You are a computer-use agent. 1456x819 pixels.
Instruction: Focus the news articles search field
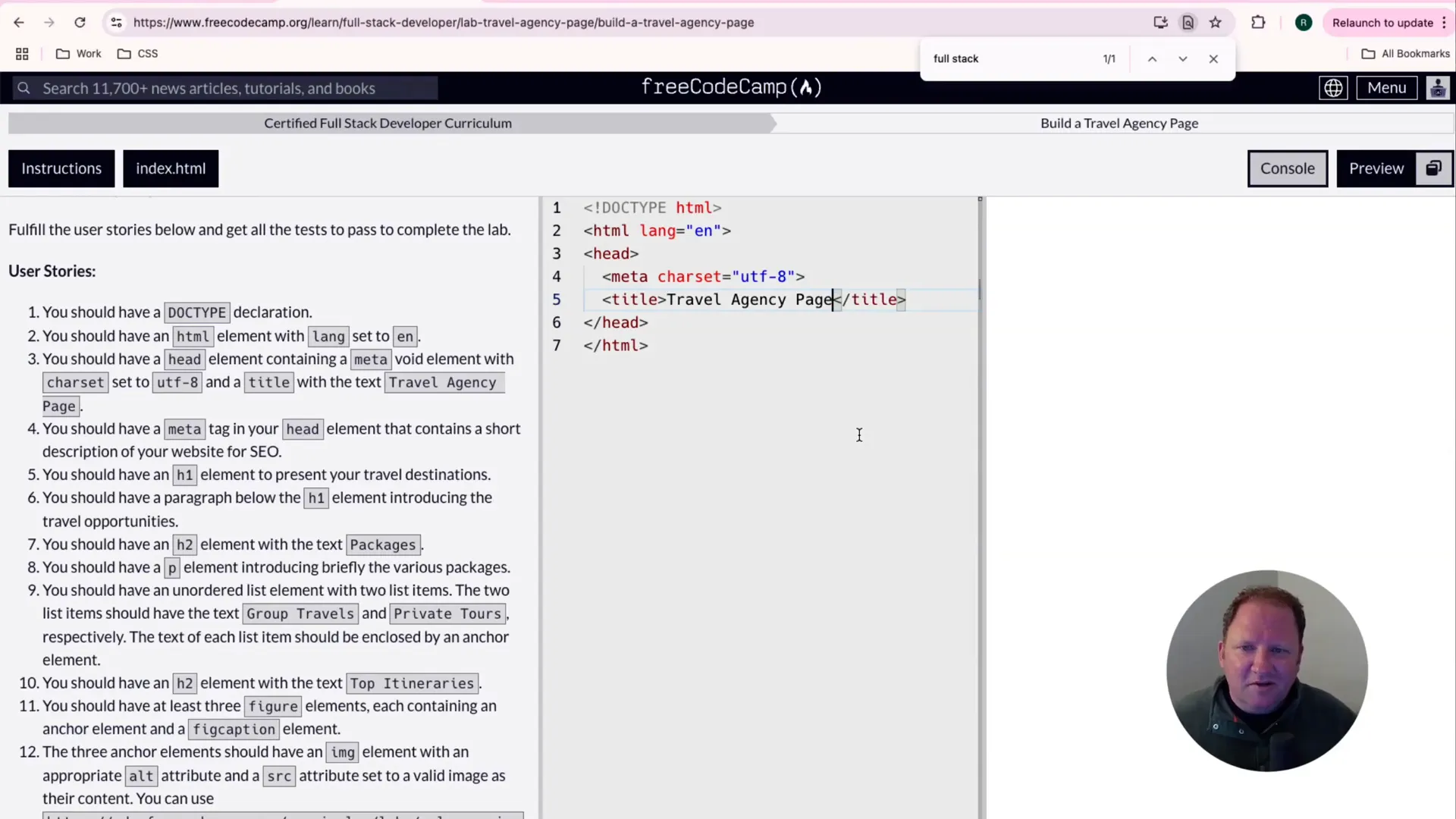point(225,89)
